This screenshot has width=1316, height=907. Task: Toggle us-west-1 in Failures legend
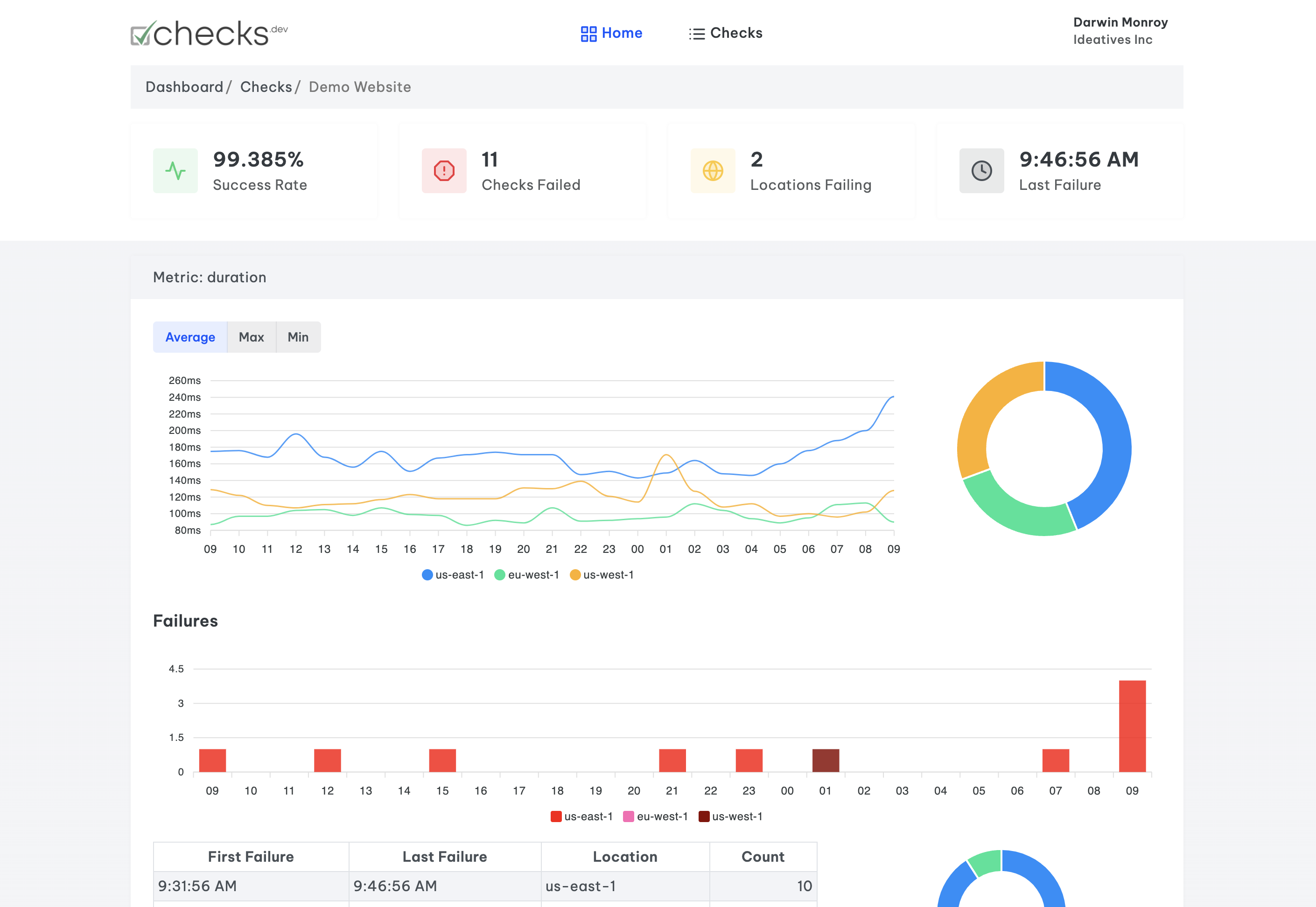[730, 816]
